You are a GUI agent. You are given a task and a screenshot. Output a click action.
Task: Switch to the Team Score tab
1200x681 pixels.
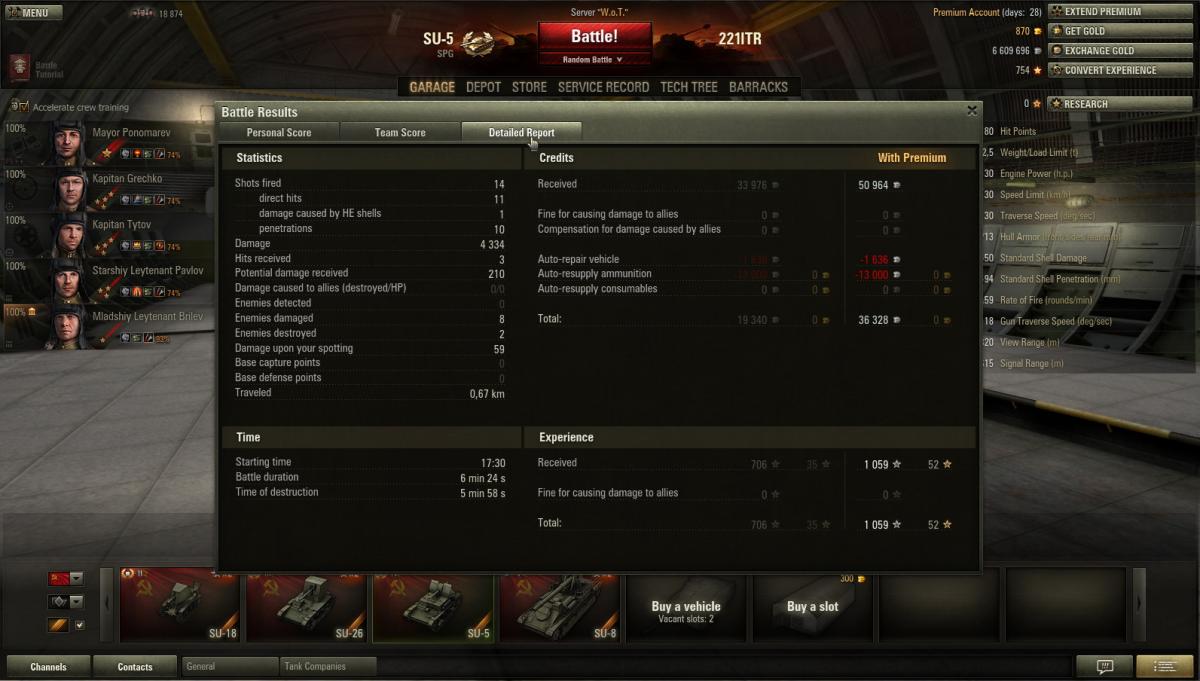coord(400,132)
